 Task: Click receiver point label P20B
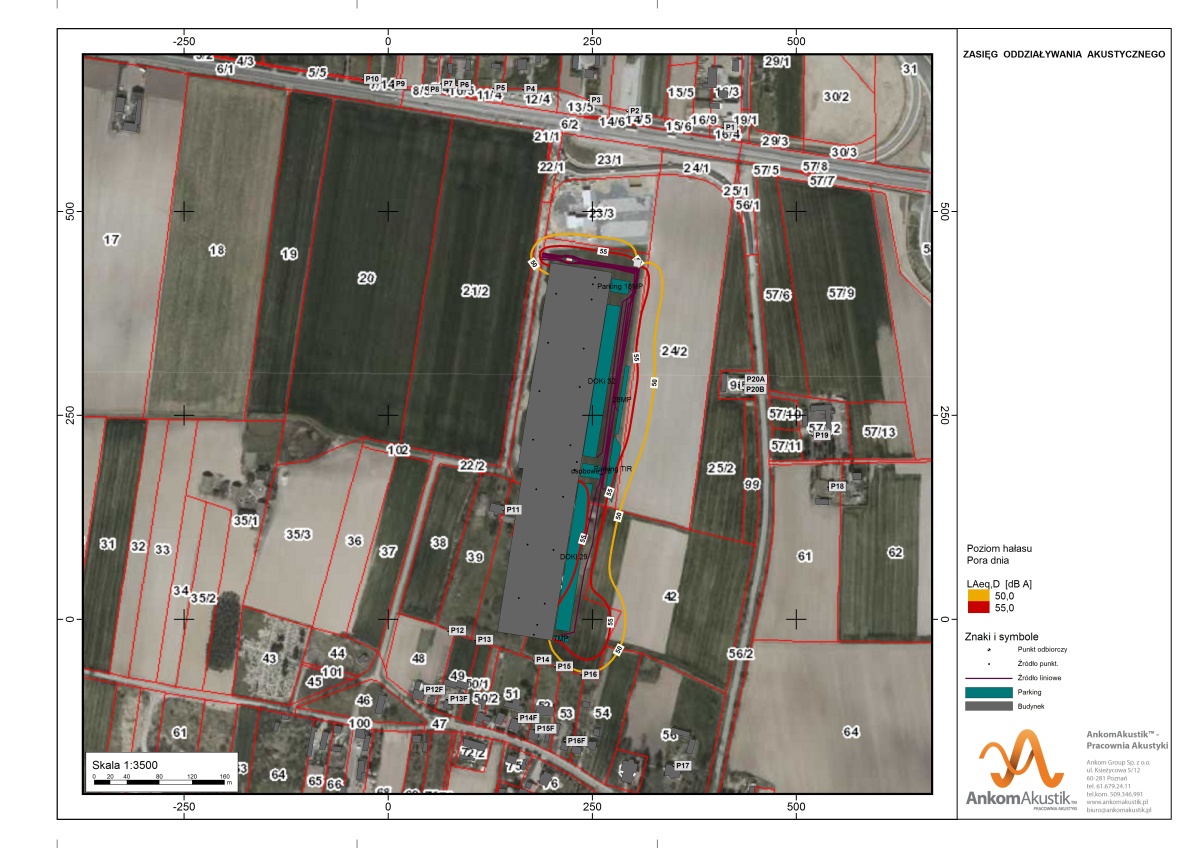755,389
